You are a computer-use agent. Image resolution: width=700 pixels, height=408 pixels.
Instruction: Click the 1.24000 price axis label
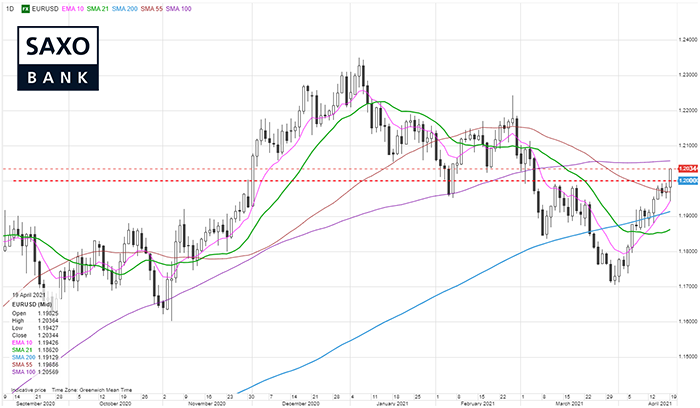pos(688,40)
